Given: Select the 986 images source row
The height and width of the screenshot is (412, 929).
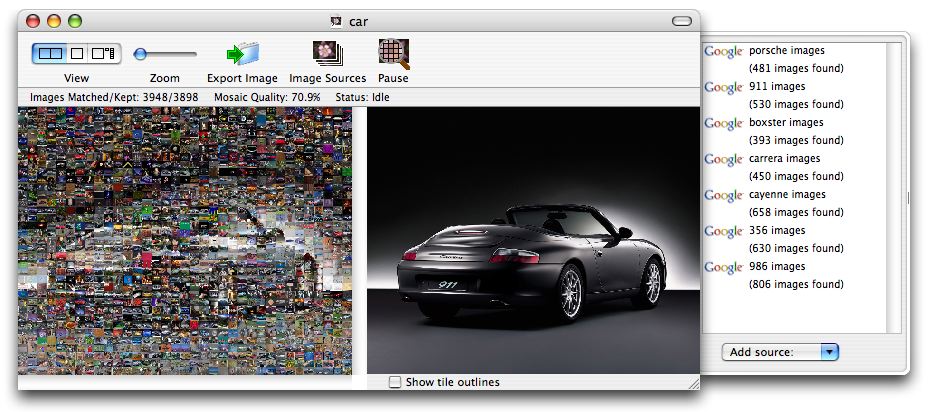Looking at the screenshot, I should tap(794, 275).
